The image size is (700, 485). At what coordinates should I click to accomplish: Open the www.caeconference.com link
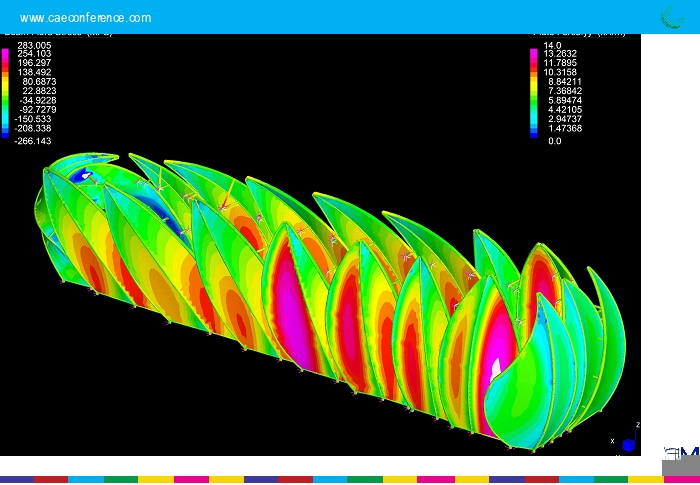tap(86, 18)
